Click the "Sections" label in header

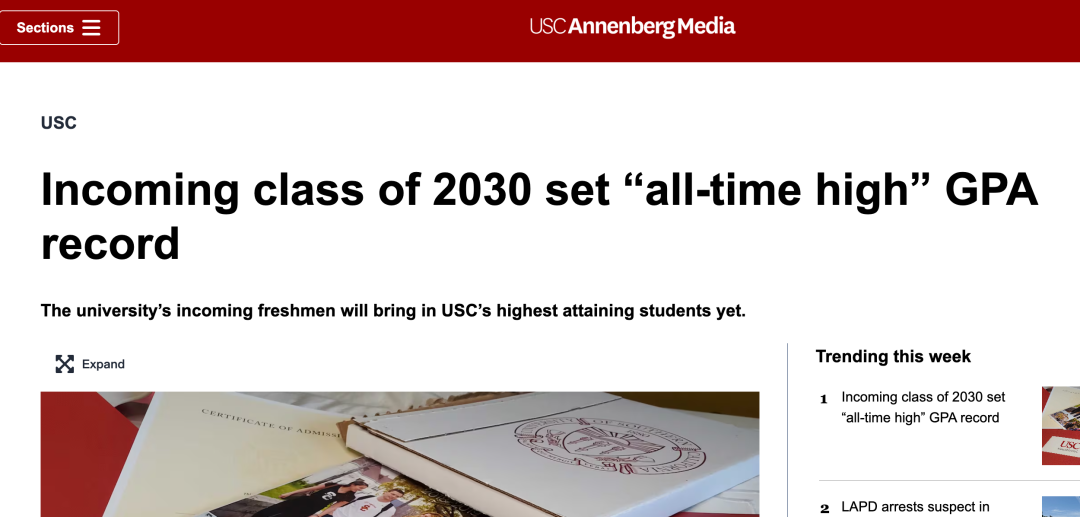[x=45, y=28]
